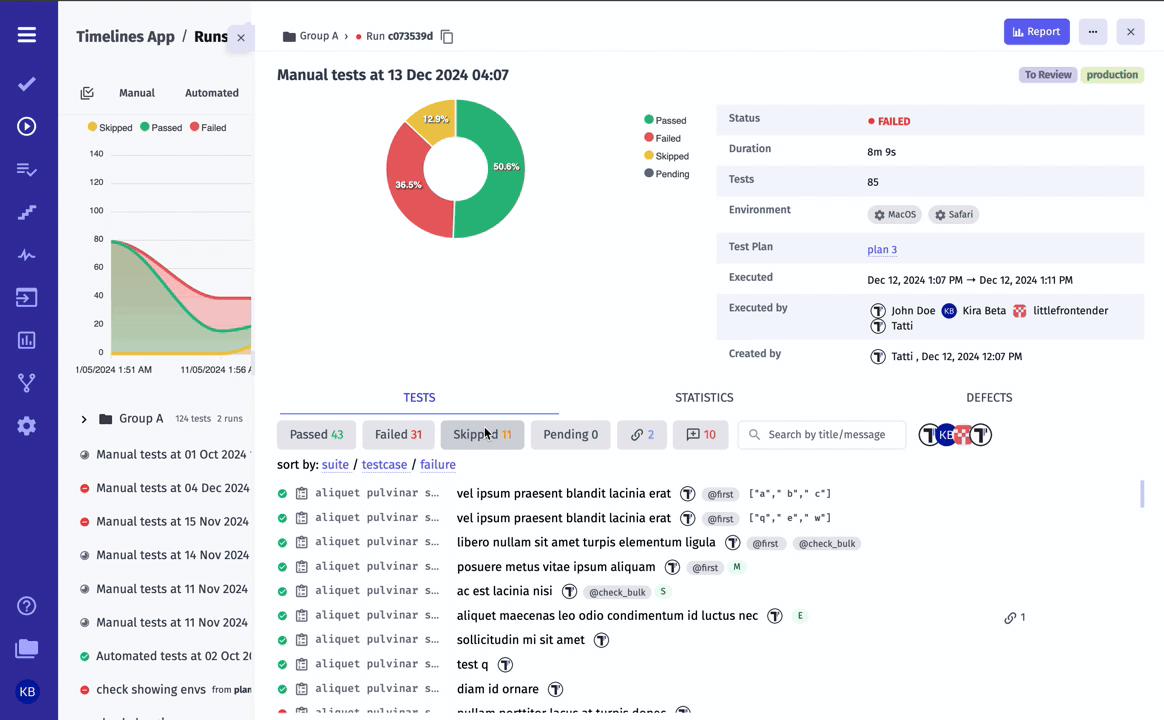Filter by Passed 43 tests
1164x720 pixels.
click(x=316, y=435)
